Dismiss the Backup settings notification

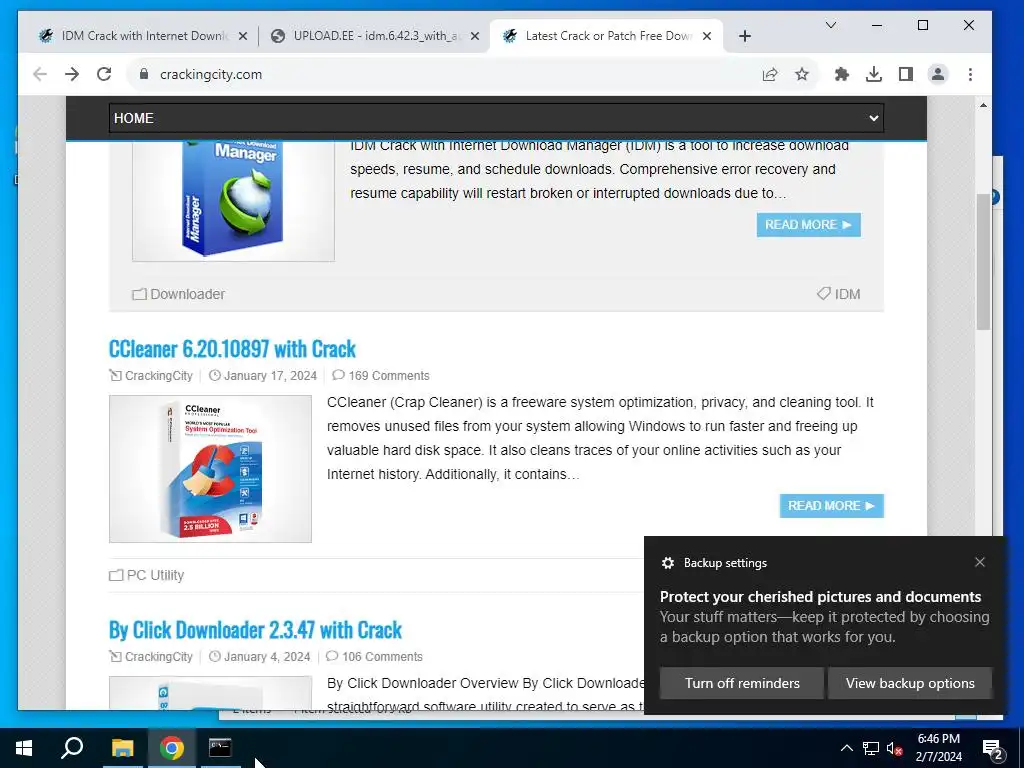tap(980, 562)
